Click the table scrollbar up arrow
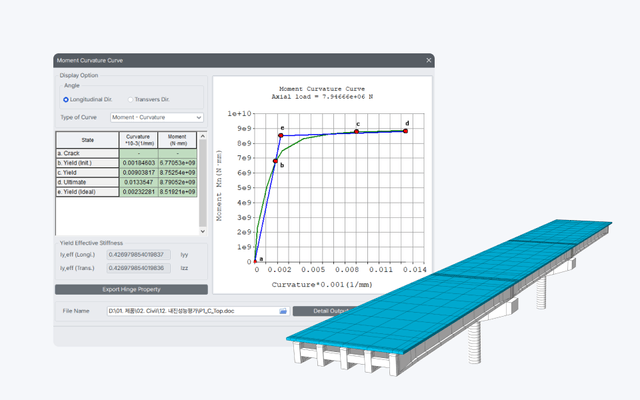Viewport: 640px width, 400px height. [x=203, y=136]
